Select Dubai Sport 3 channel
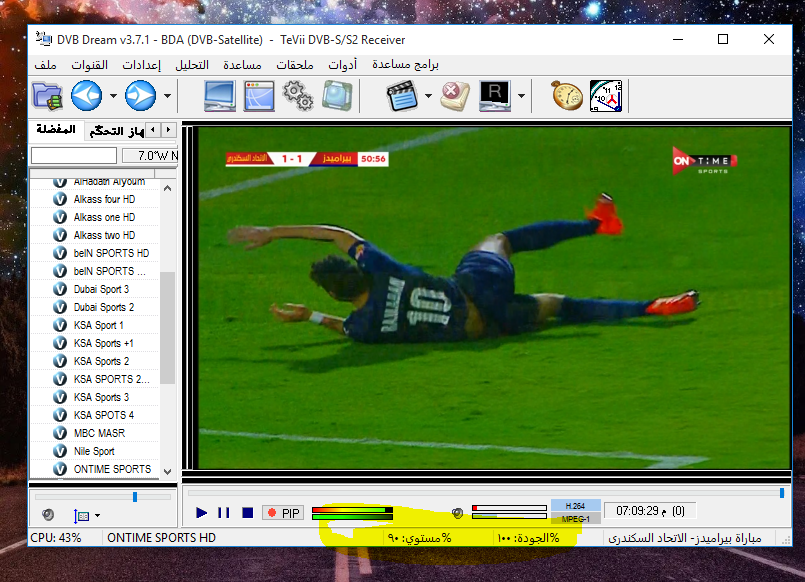This screenshot has width=805, height=582. tap(101, 289)
